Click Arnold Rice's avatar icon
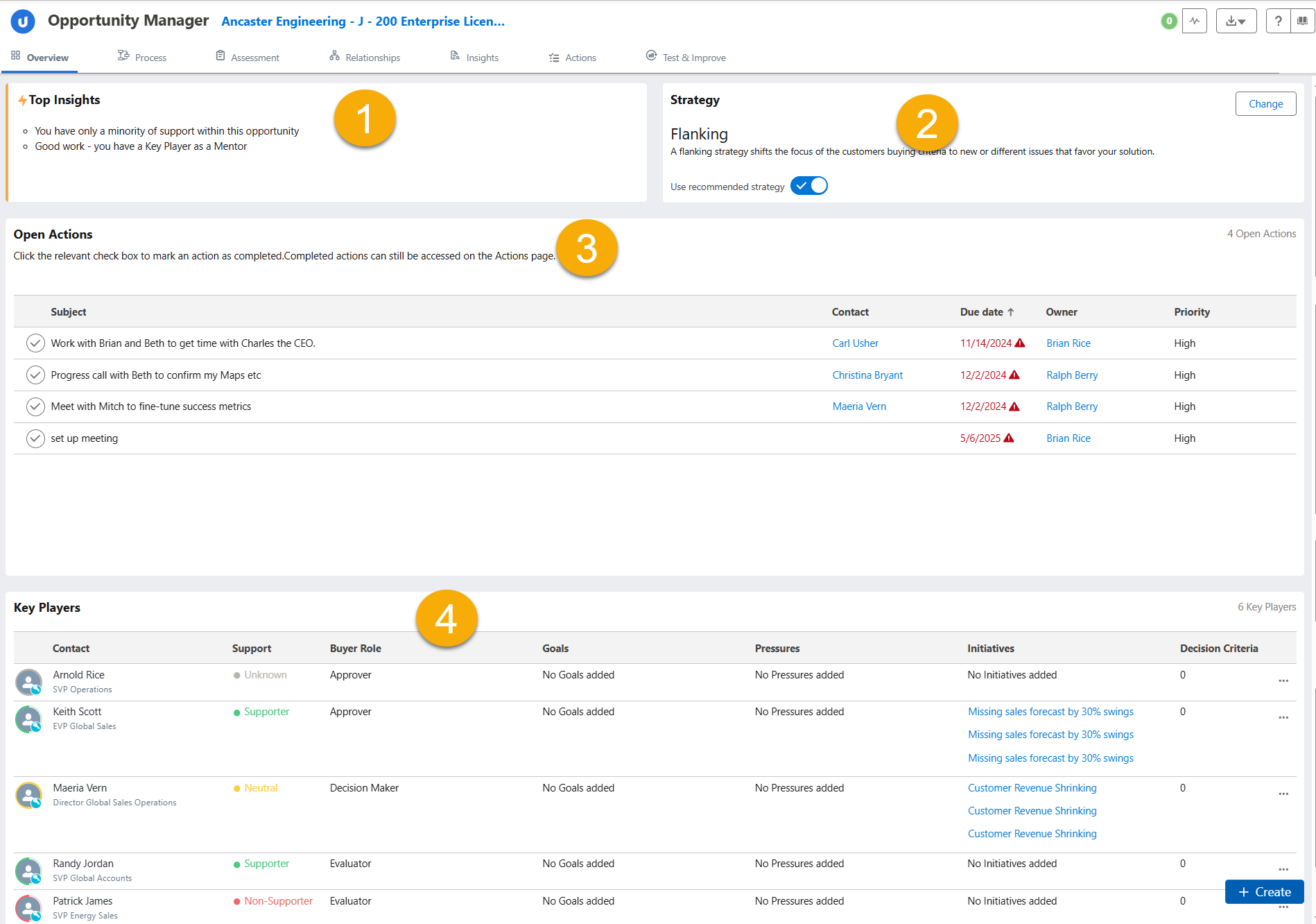 [x=28, y=682]
